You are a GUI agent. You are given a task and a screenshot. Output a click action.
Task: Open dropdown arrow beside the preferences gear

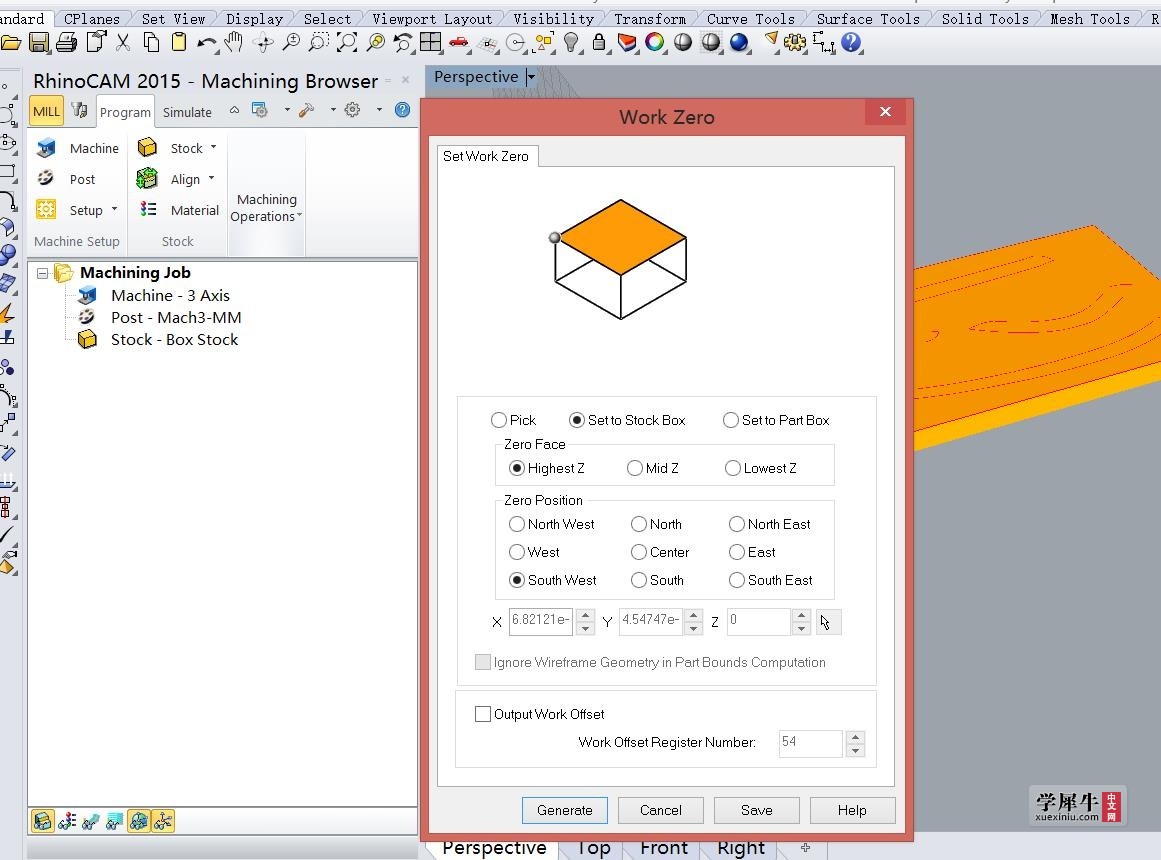379,110
